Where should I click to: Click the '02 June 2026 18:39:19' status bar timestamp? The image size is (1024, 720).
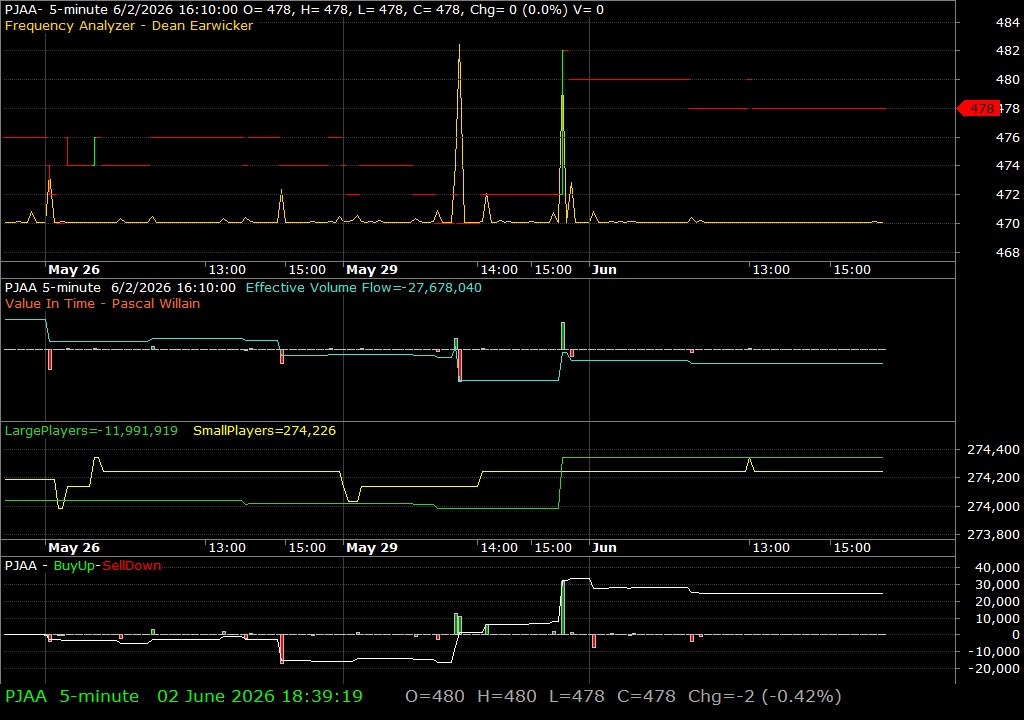tap(260, 696)
